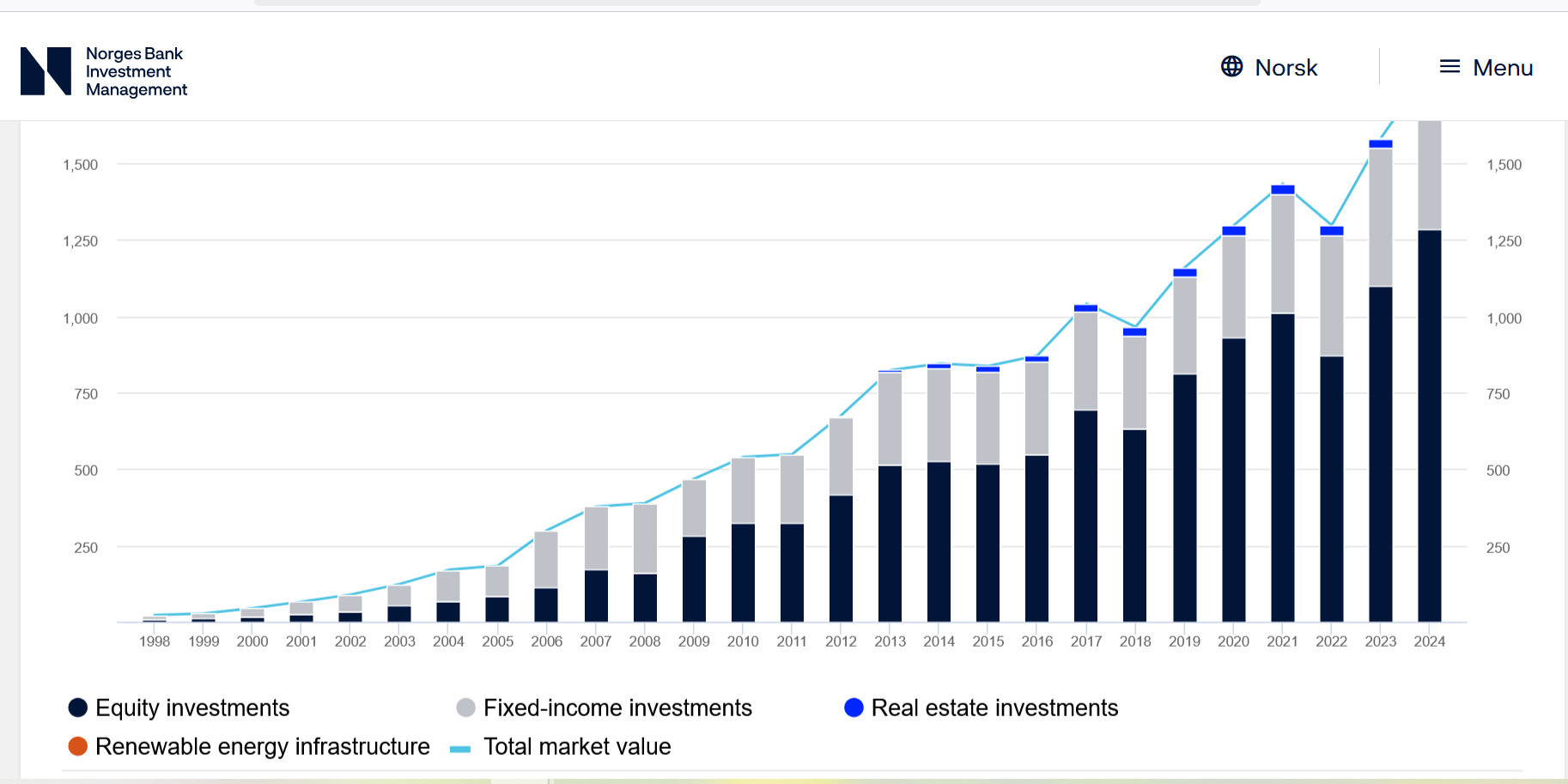The image size is (1568, 784).
Task: Click the 2024 x-axis year label
Action: pos(1430,641)
